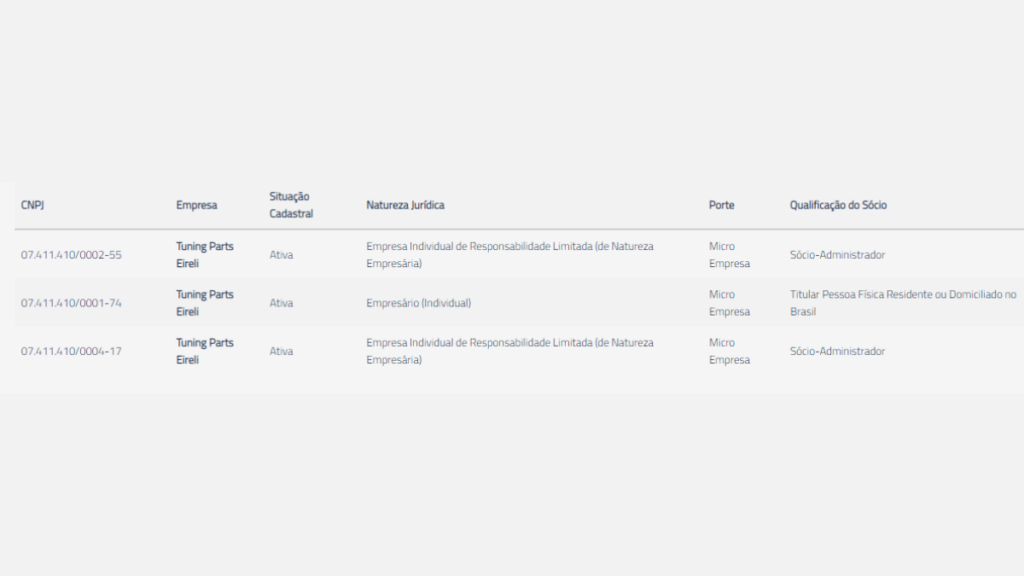The image size is (1024, 576).
Task: Click the Qualificação do Sócio header
Action: 838,205
